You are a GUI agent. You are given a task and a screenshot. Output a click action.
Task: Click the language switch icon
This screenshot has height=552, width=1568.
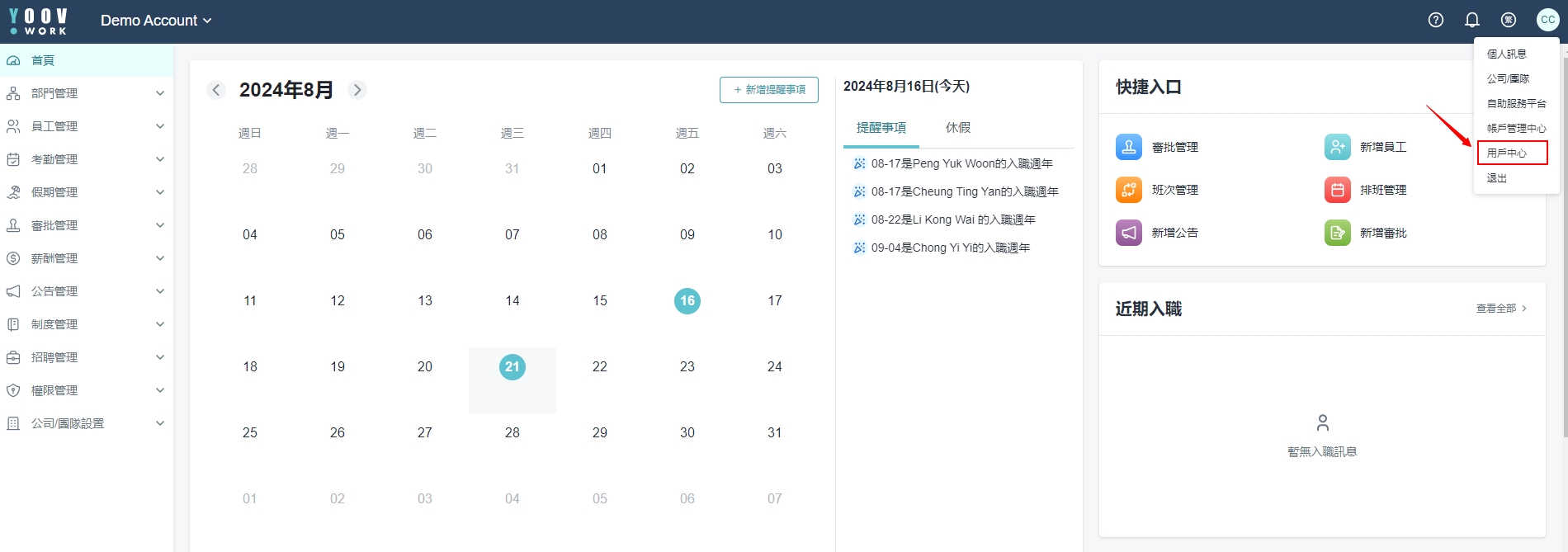point(1509,20)
